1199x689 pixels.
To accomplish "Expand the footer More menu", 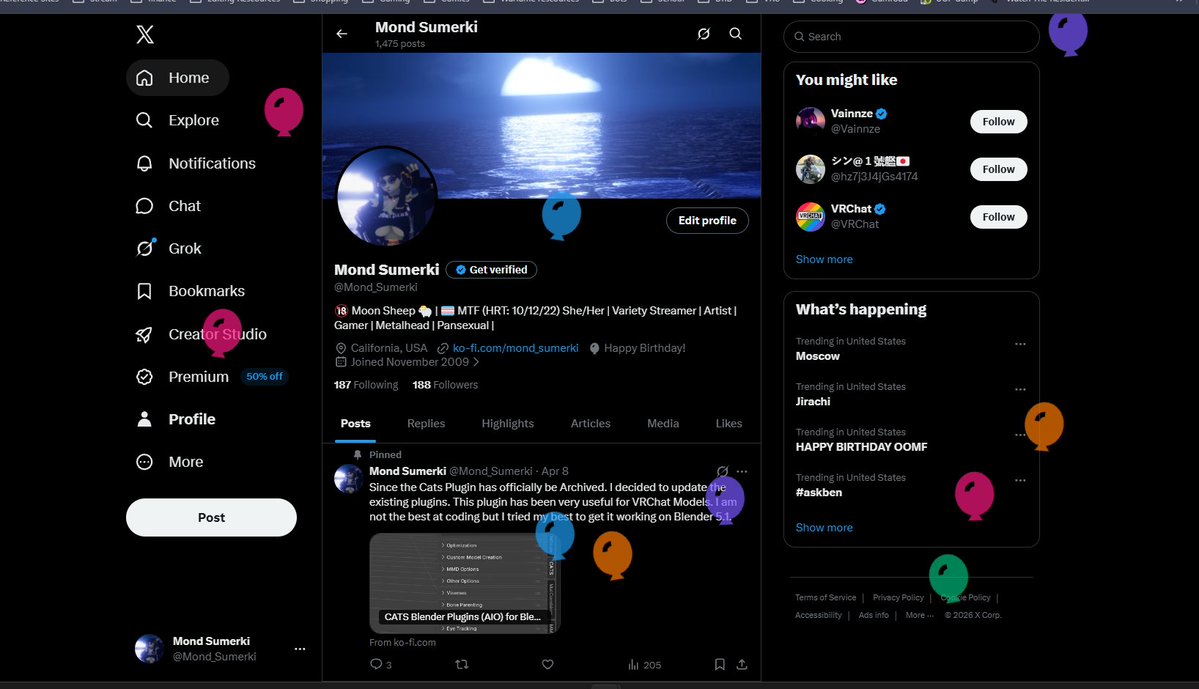I will pyautogui.click(x=919, y=615).
